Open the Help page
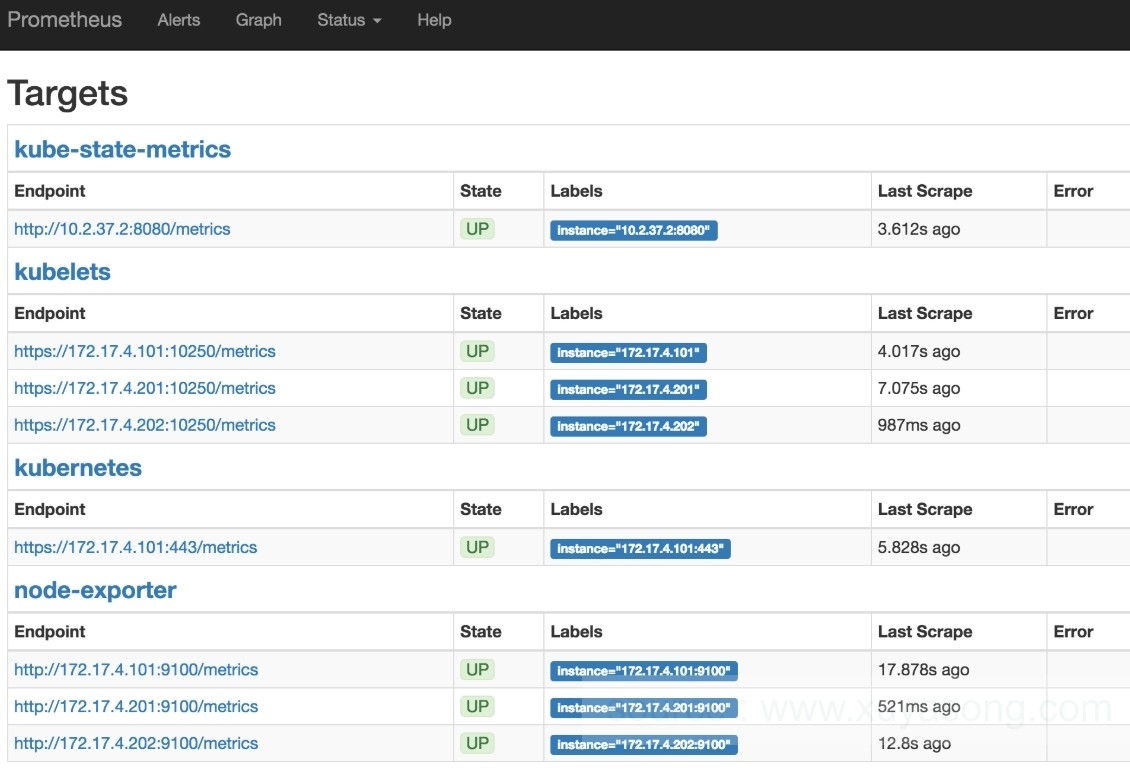This screenshot has height=770, width=1130. [x=434, y=20]
